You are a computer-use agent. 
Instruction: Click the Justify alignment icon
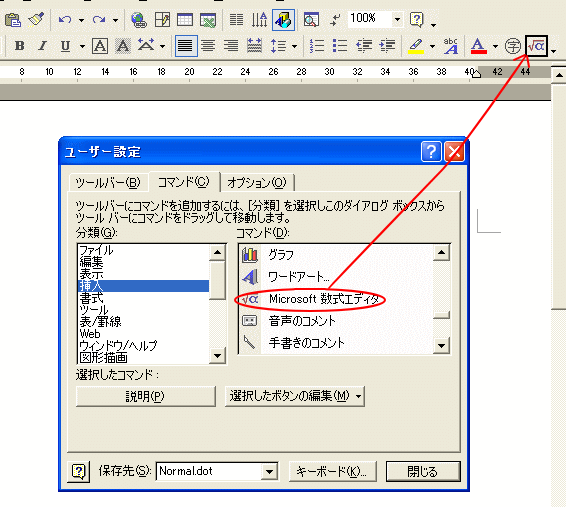coord(186,46)
